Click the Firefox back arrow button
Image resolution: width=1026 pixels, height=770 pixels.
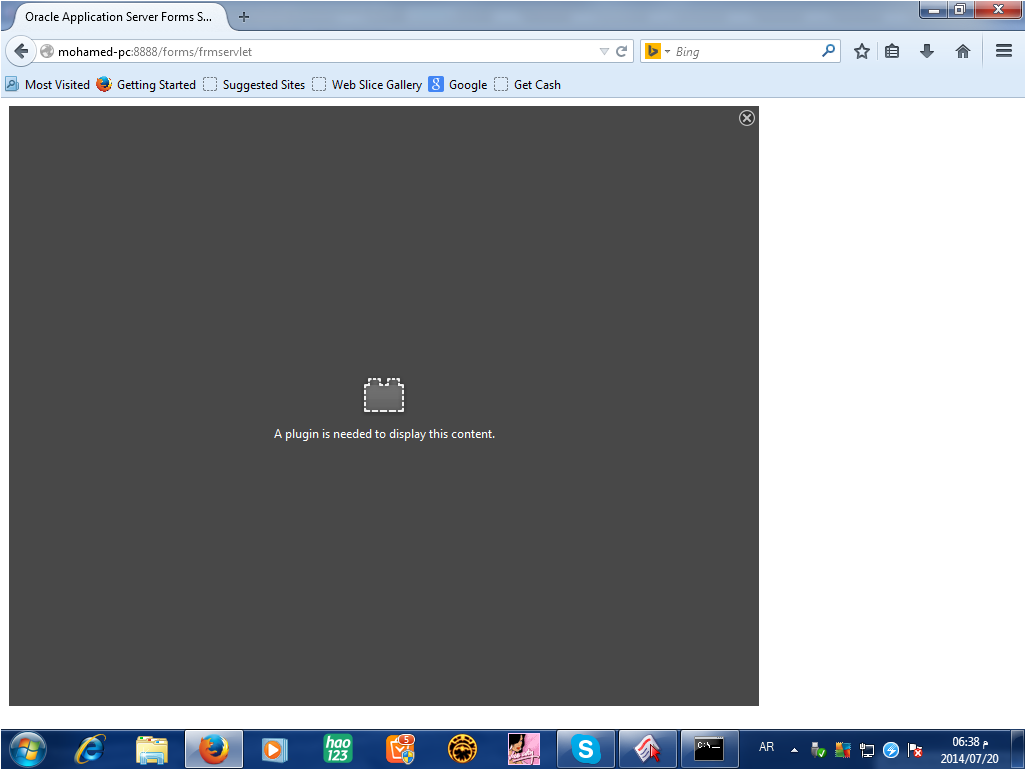click(20, 51)
